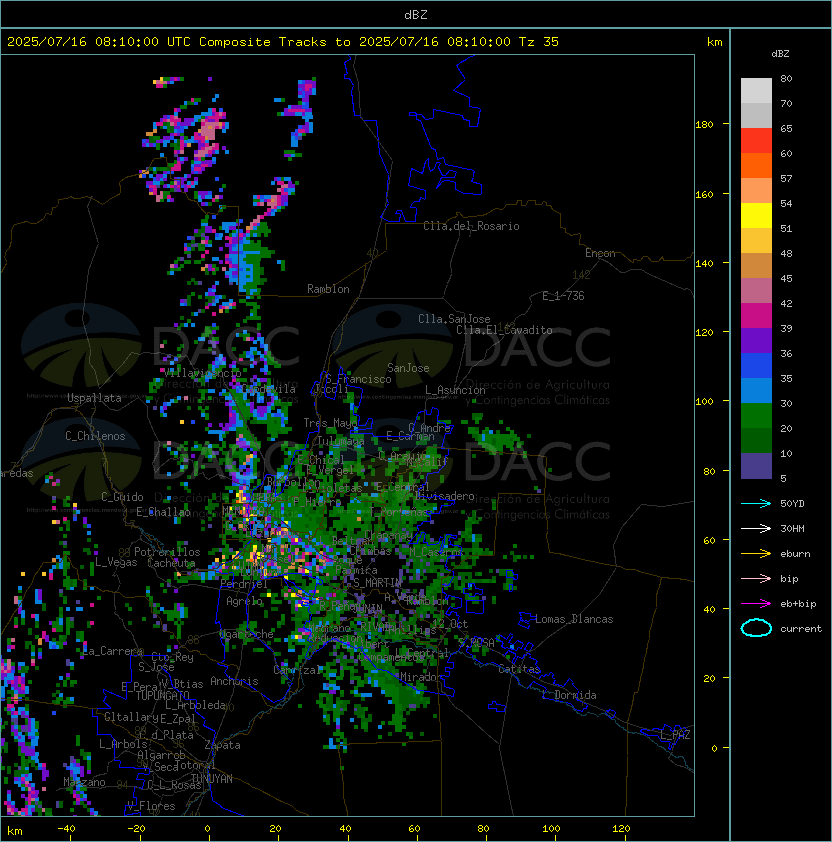Select the Cllа.El_Cavadito map label
832x842 pixels.
[x=504, y=330]
